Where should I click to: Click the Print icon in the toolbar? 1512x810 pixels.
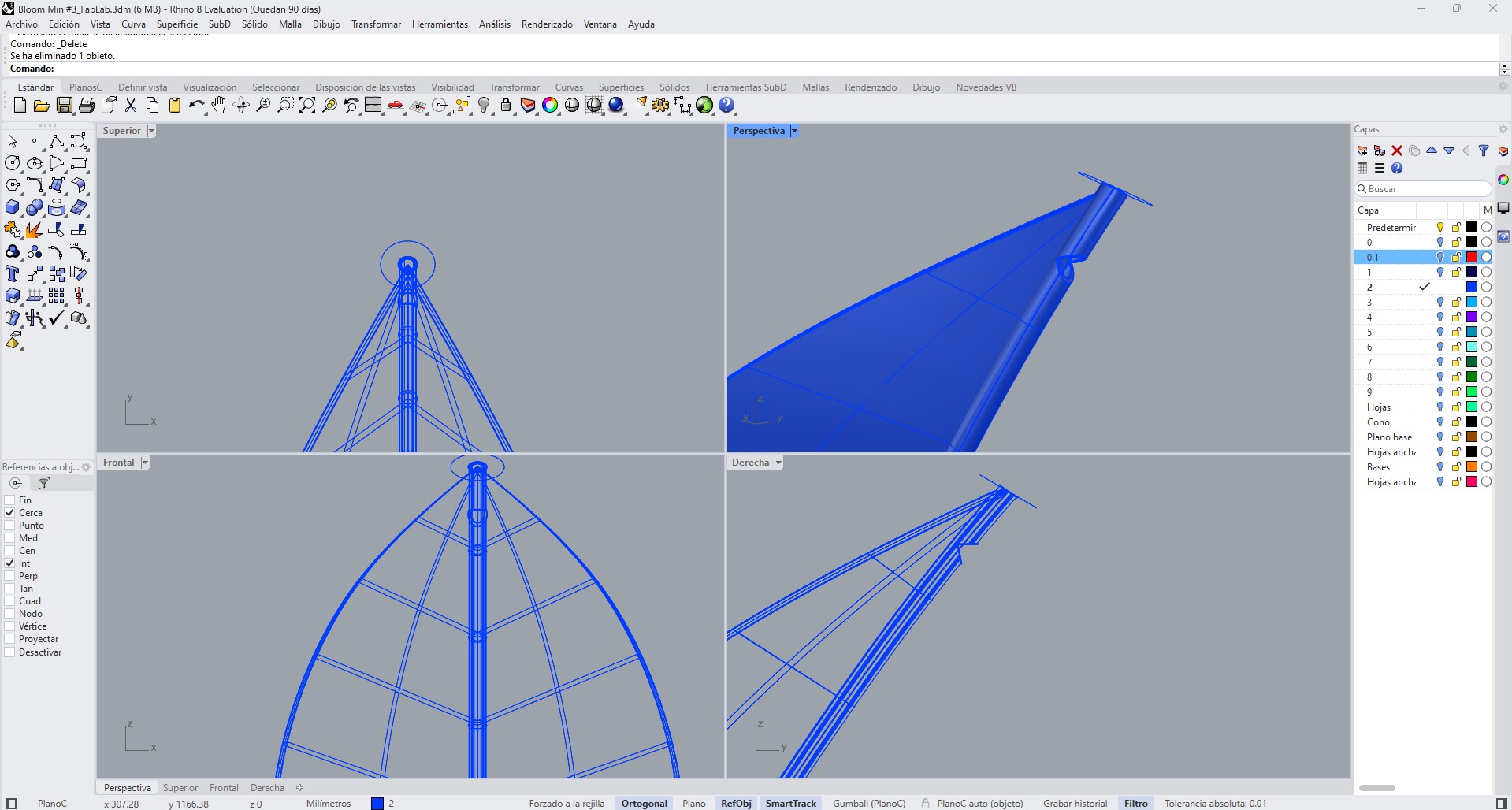tap(87, 105)
